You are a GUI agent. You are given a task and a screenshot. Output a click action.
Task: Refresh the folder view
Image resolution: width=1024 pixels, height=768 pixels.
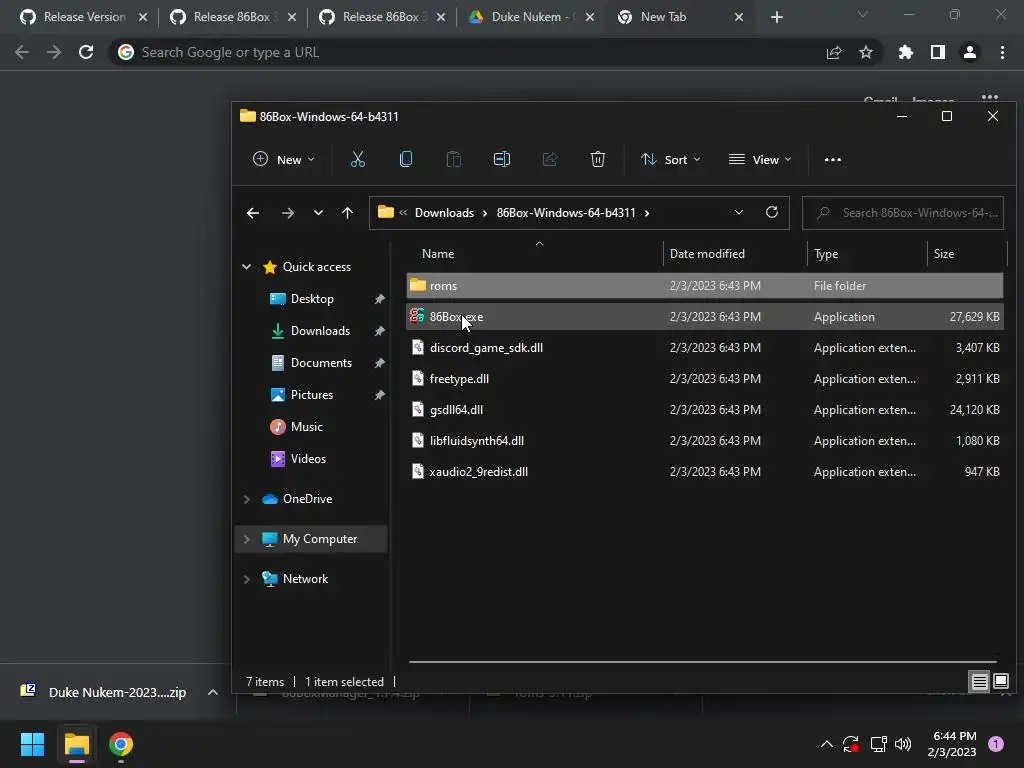(771, 212)
